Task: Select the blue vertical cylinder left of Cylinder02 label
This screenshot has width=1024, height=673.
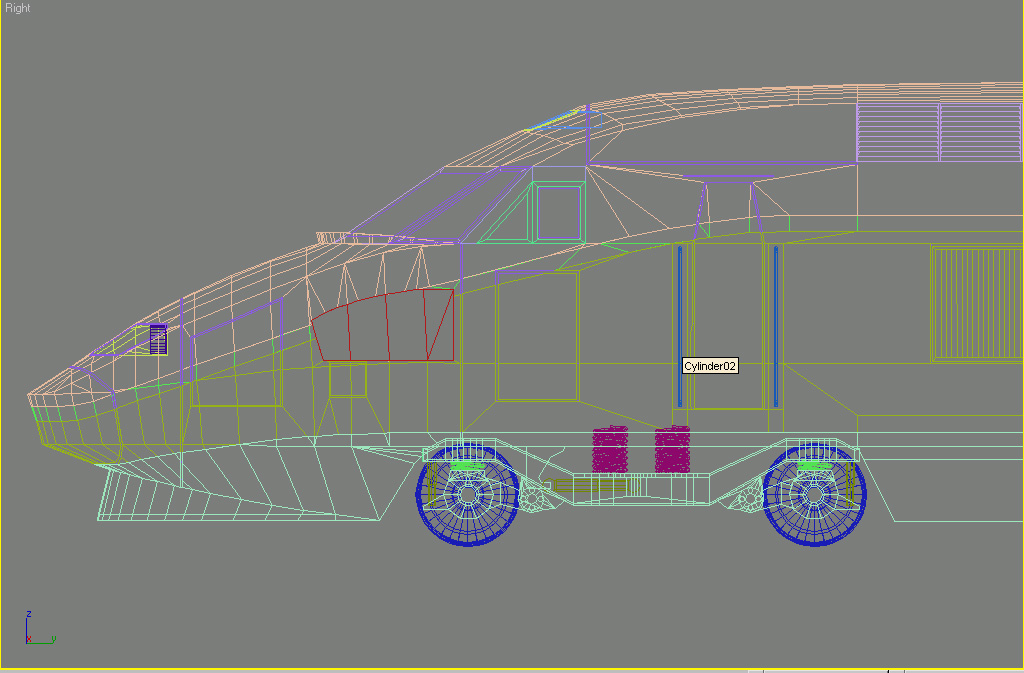Action: pos(680,326)
